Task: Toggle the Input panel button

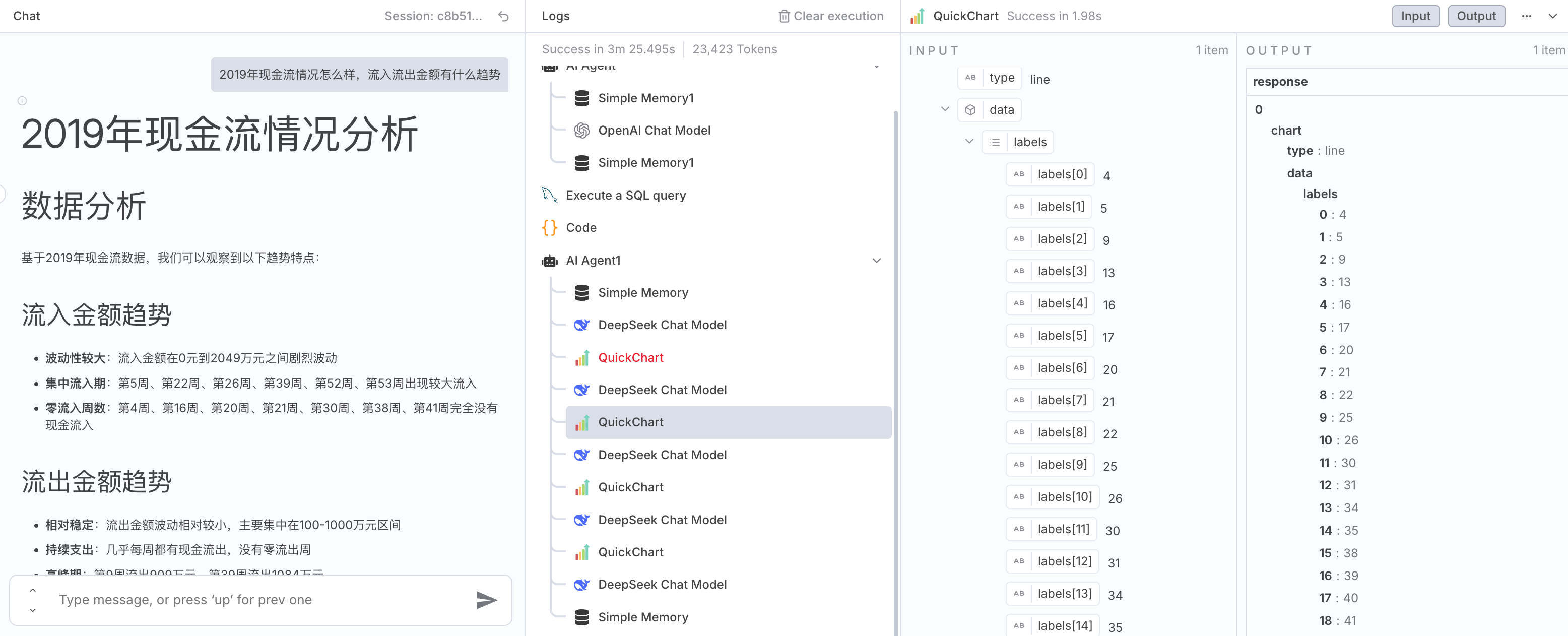Action: (1415, 17)
